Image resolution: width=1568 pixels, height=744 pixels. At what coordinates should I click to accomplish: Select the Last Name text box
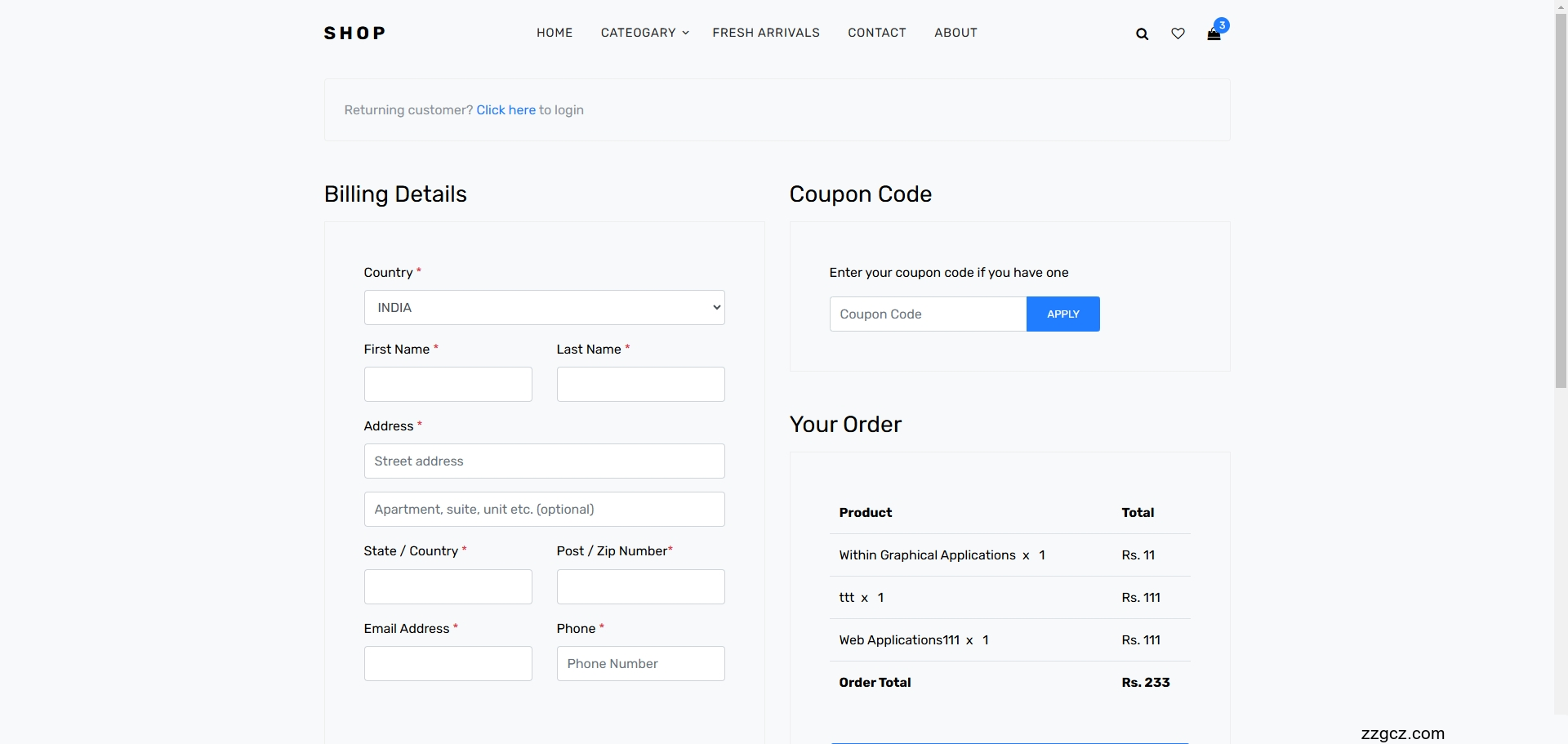[640, 385]
